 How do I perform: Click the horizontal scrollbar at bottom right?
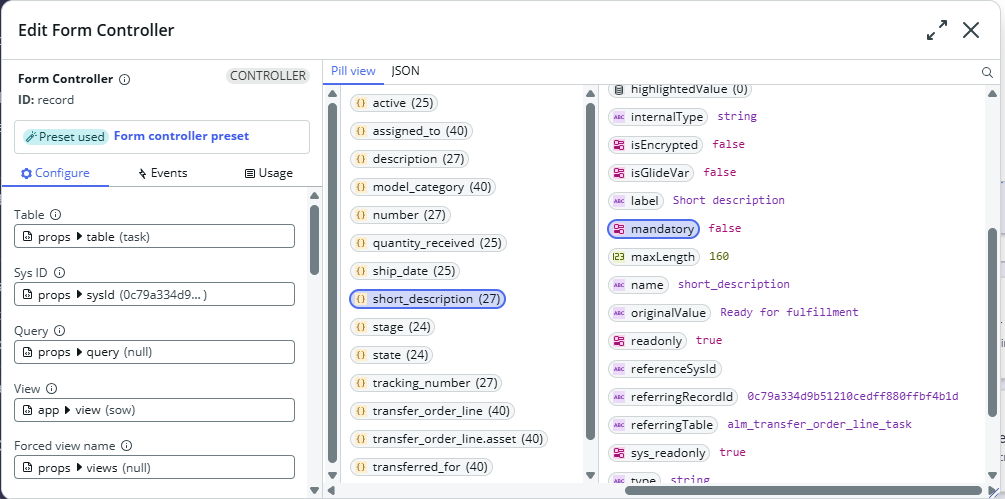click(x=800, y=490)
